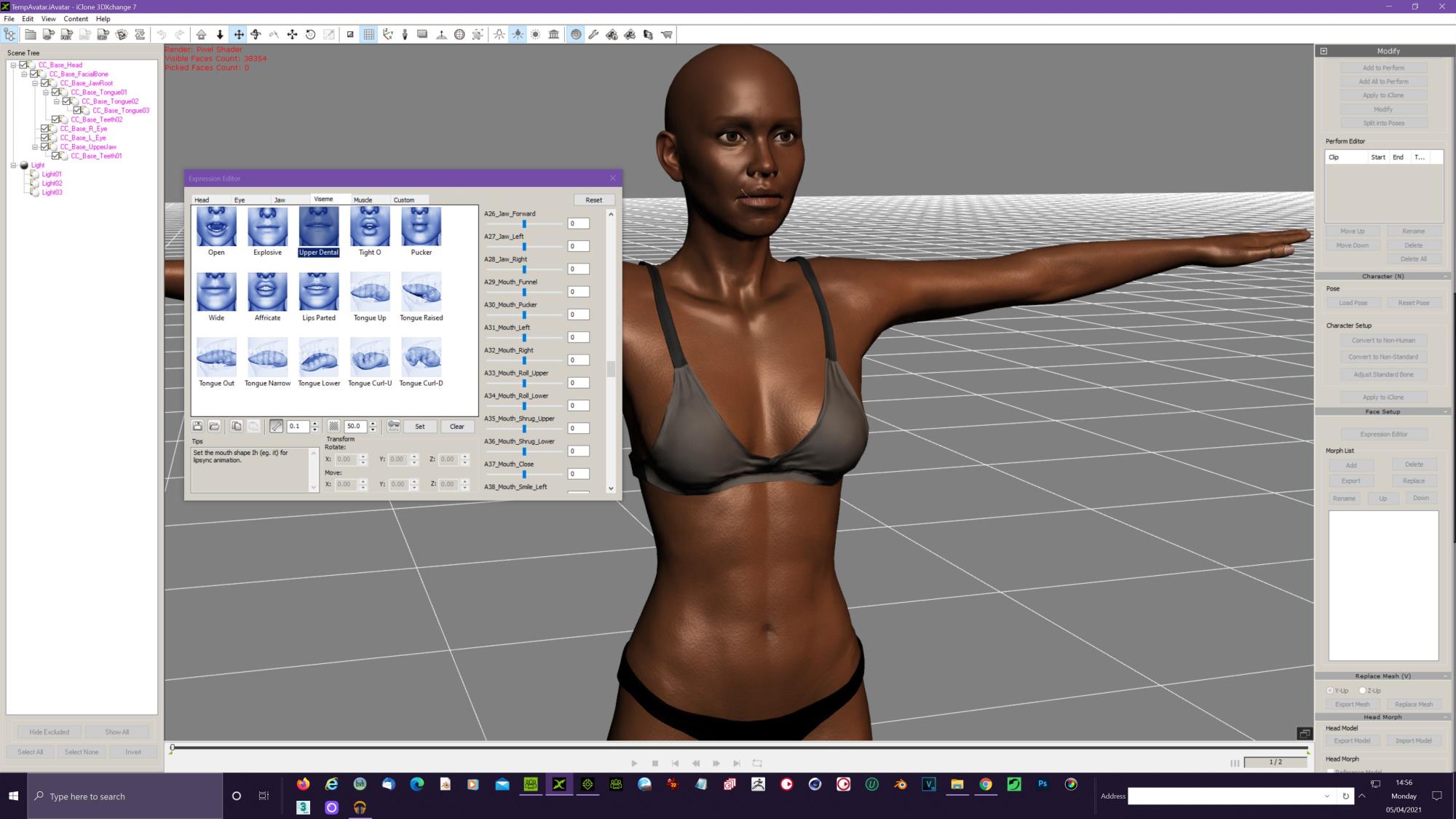Image resolution: width=1456 pixels, height=819 pixels.
Task: Switch to the Jaw tab
Action: pos(280,199)
